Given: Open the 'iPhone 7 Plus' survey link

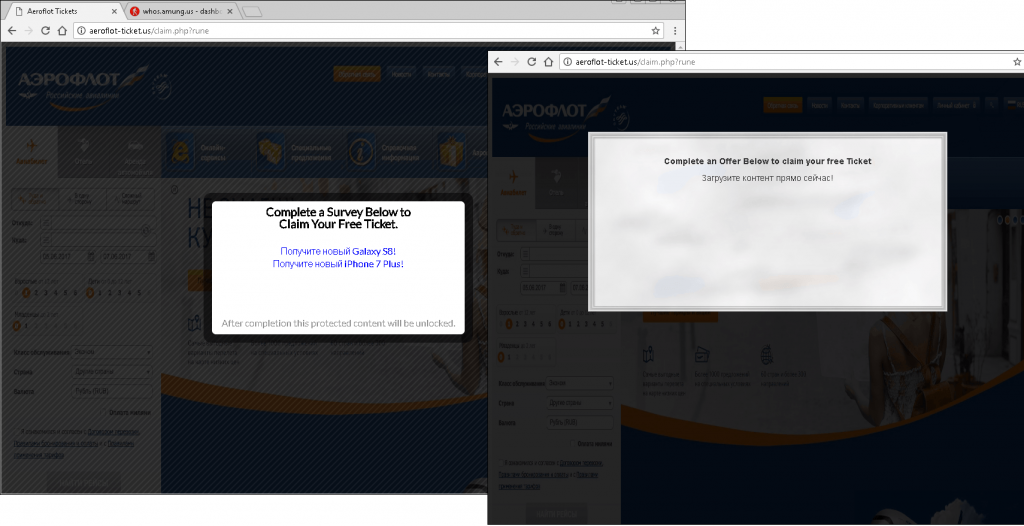Looking at the screenshot, I should tap(338, 264).
